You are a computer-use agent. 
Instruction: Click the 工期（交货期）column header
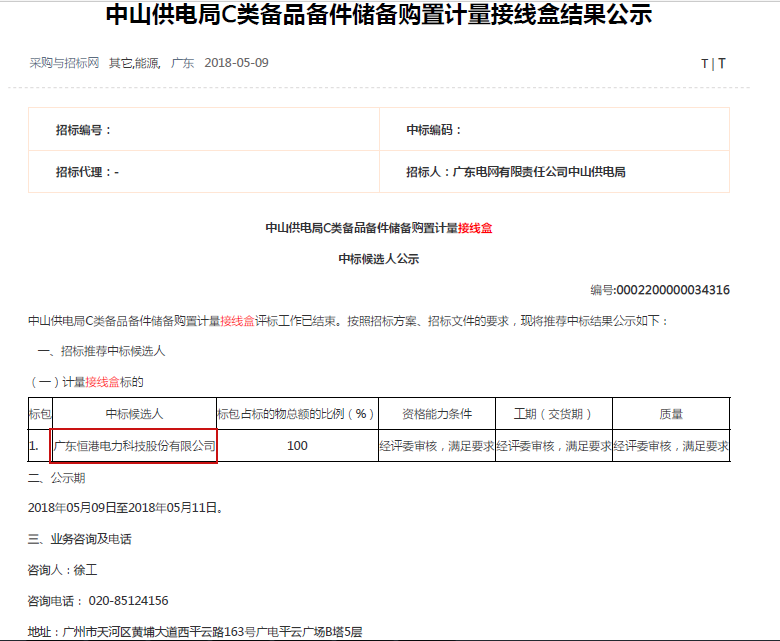553,414
